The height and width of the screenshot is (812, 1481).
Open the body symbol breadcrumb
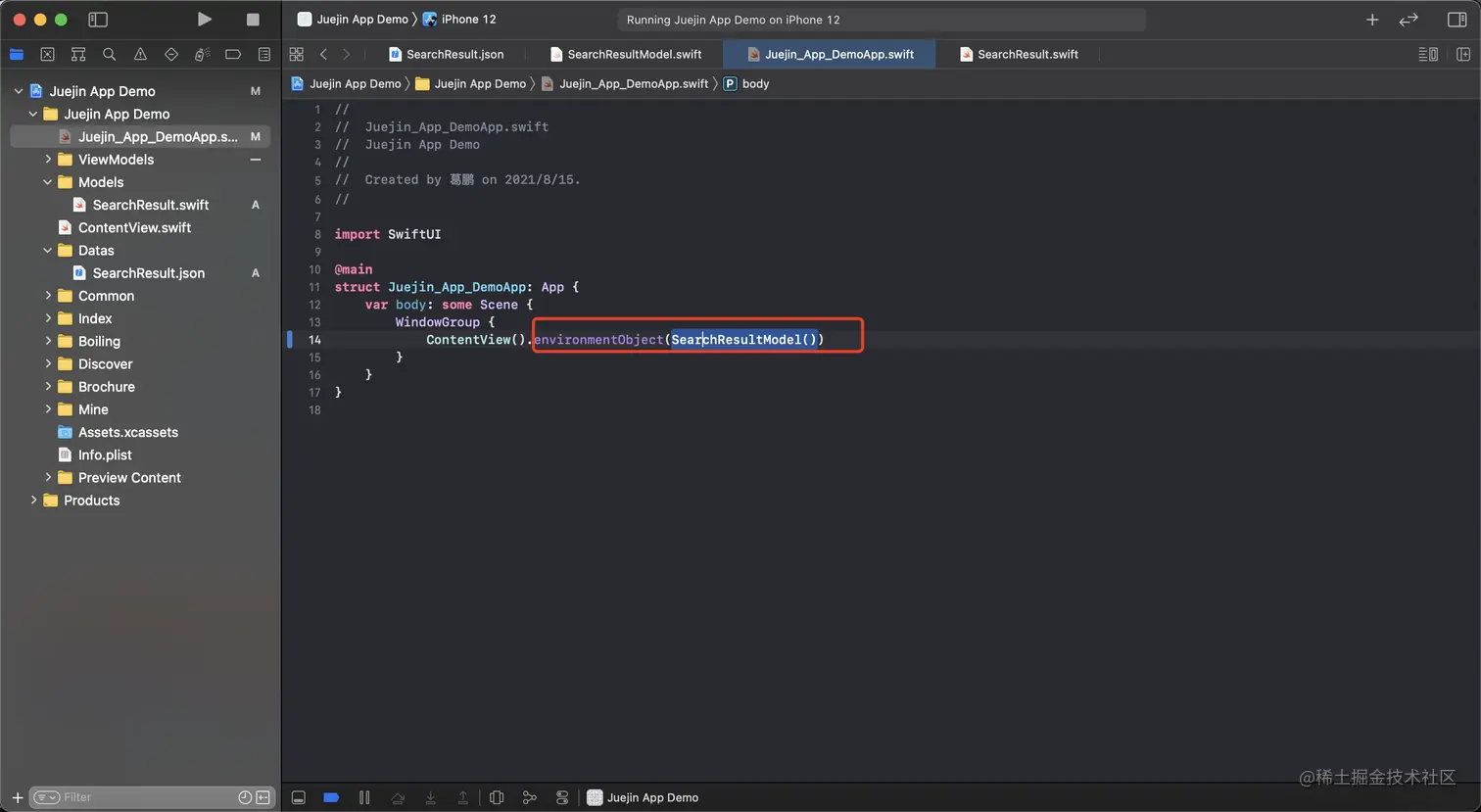pyautogui.click(x=746, y=84)
